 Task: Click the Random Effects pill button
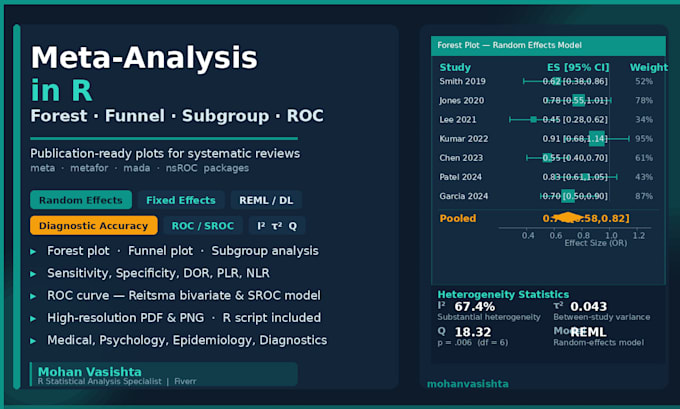[81, 200]
